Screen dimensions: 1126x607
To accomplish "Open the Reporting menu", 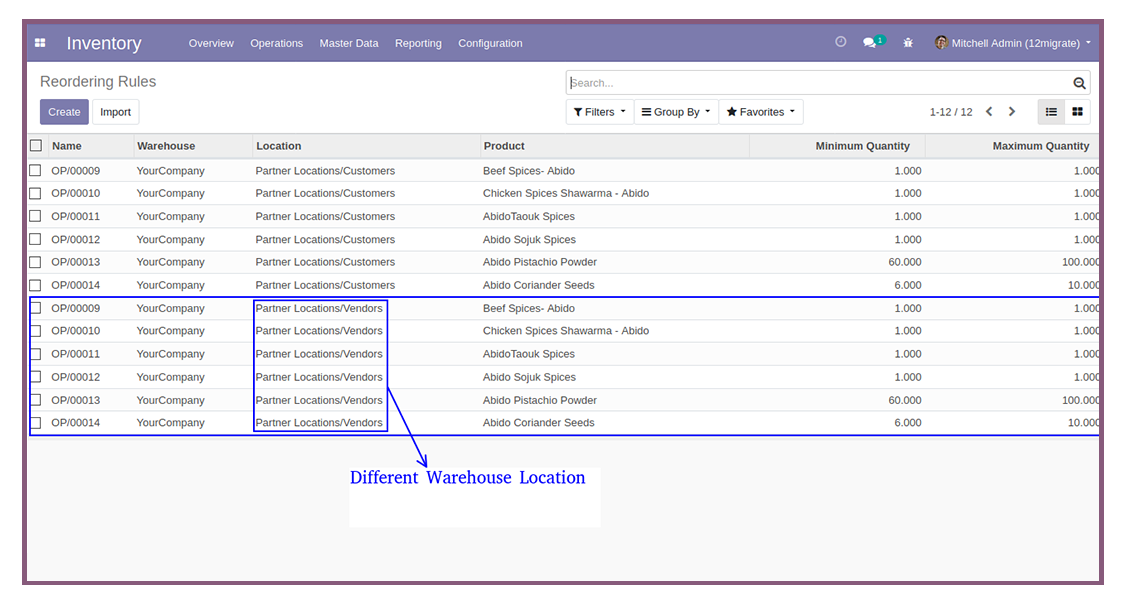I will click(x=418, y=43).
